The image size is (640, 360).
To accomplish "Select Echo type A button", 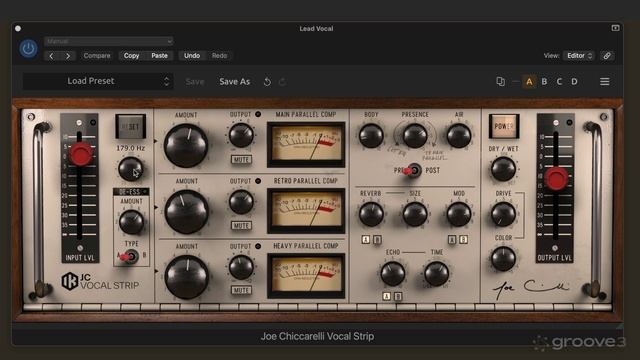I will point(387,296).
